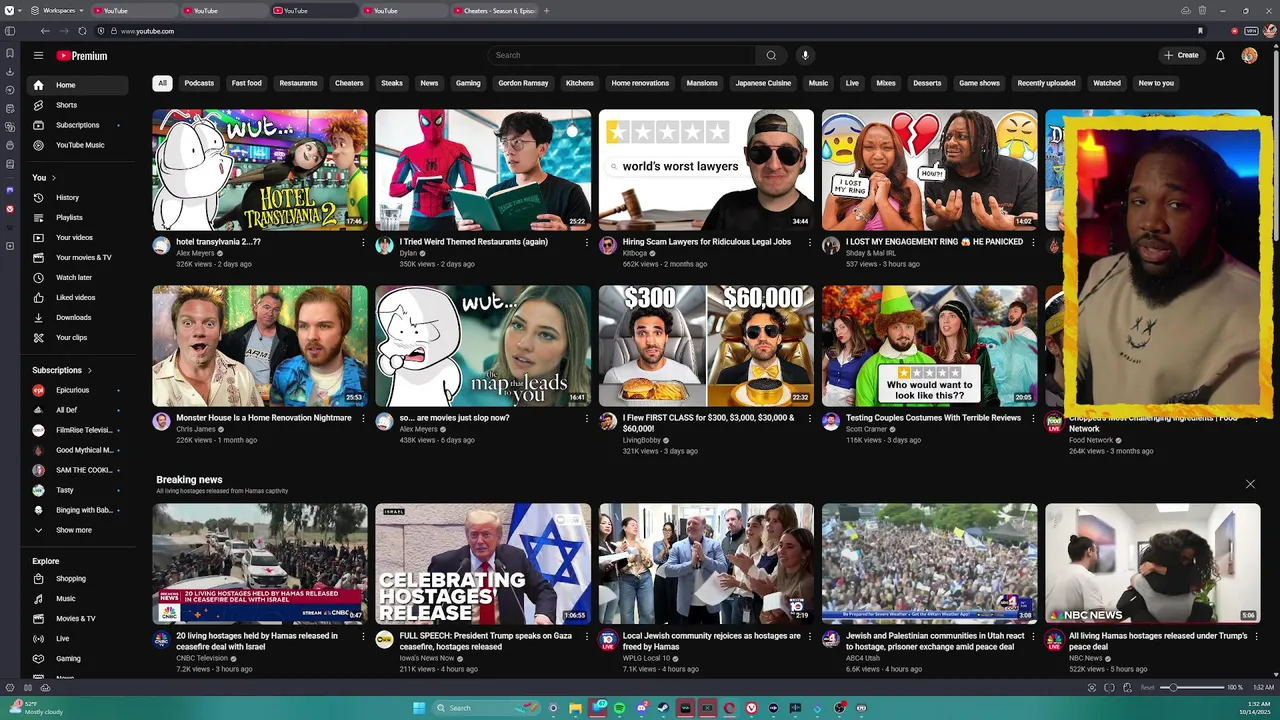Open Kitboga channel link
The image size is (1280, 720).
(634, 253)
